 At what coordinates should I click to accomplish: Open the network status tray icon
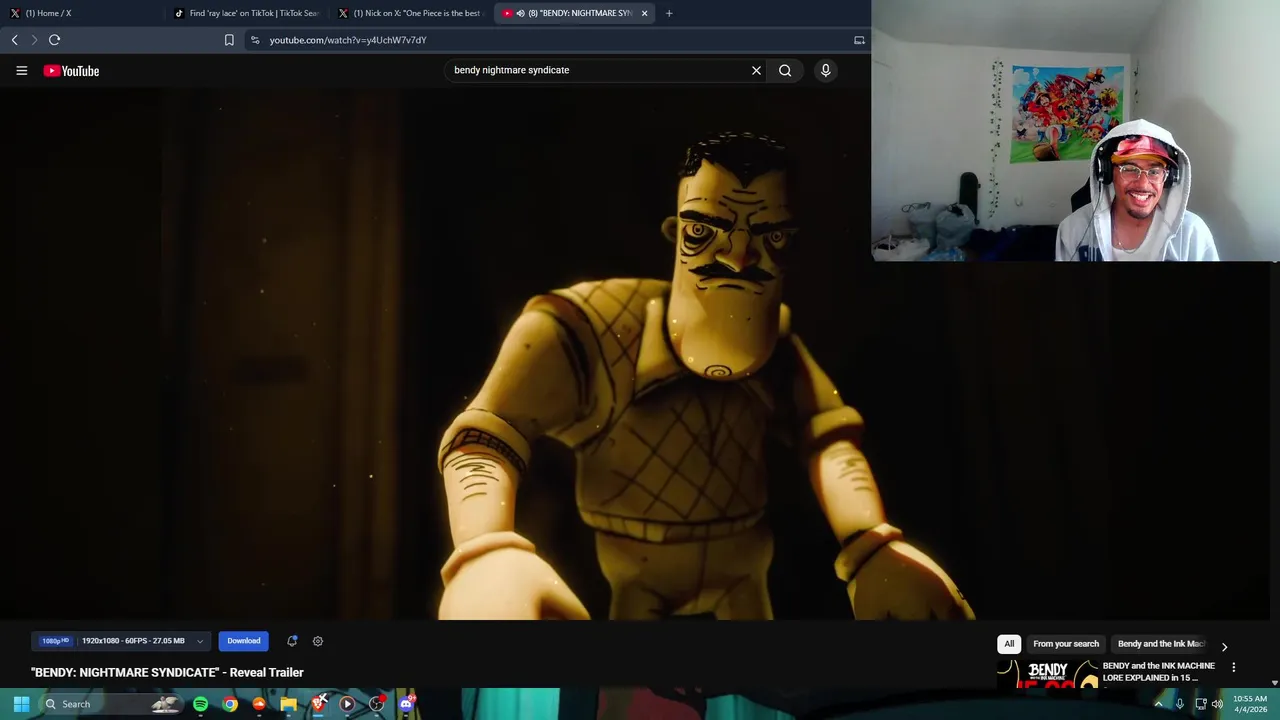coord(1200,704)
